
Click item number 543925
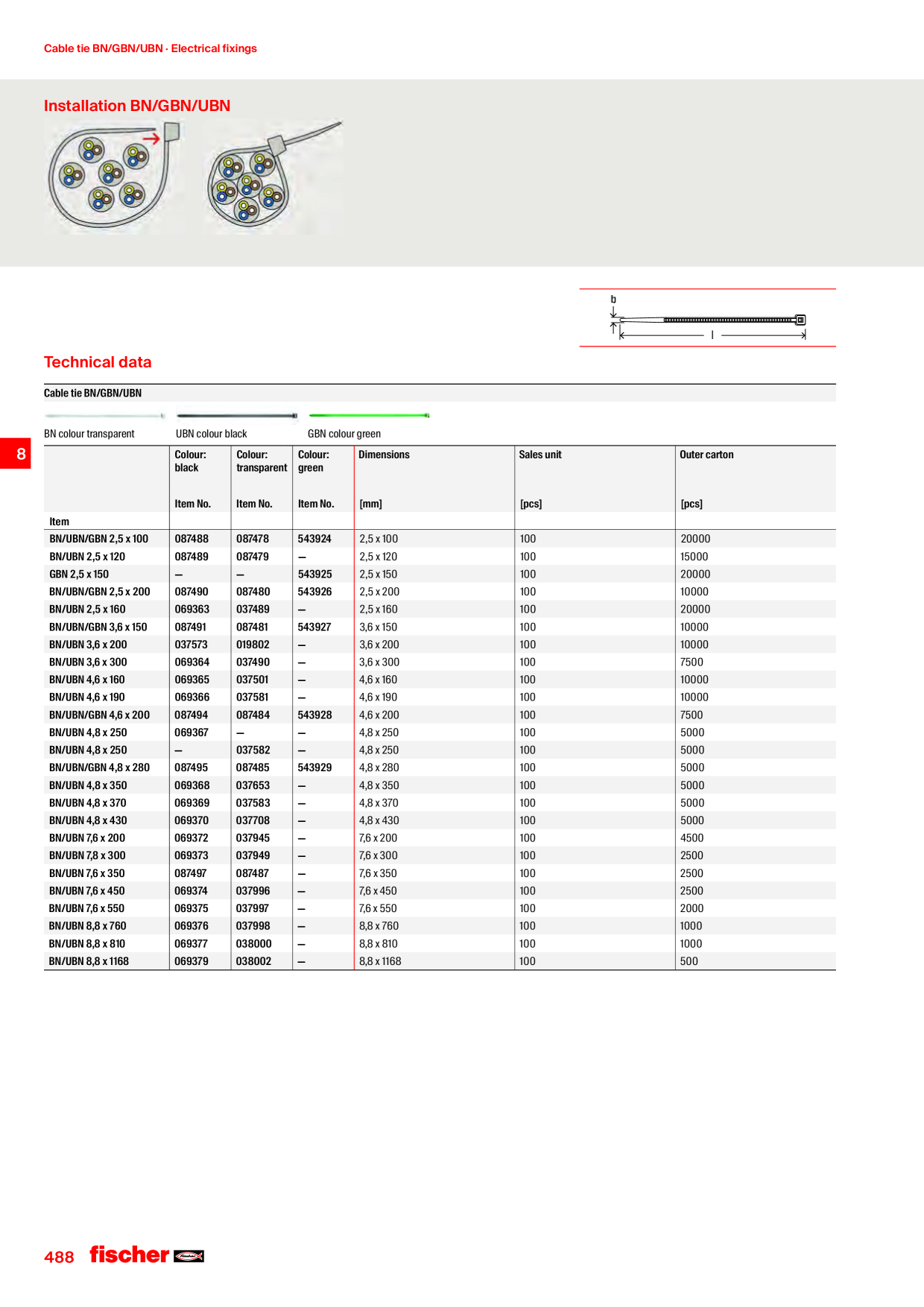tap(315, 574)
